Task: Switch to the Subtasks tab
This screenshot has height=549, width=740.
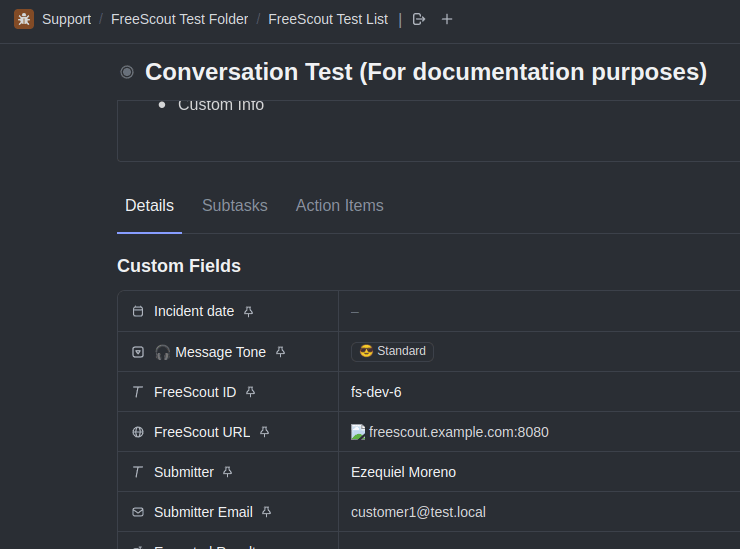Action: pyautogui.click(x=235, y=205)
